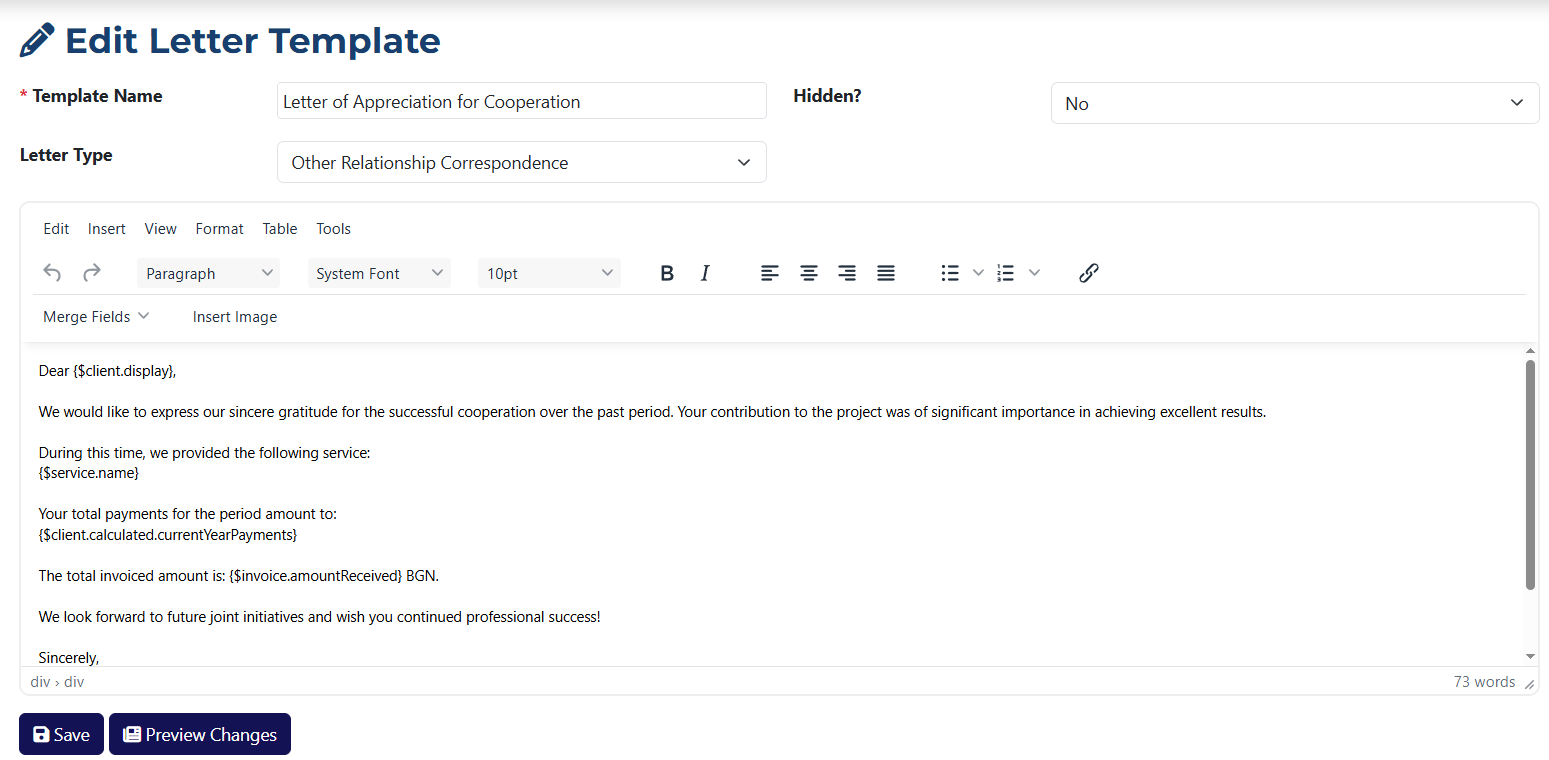The image size is (1549, 760).
Task: Open the font size dropdown showing 10pt
Action: coord(548,272)
